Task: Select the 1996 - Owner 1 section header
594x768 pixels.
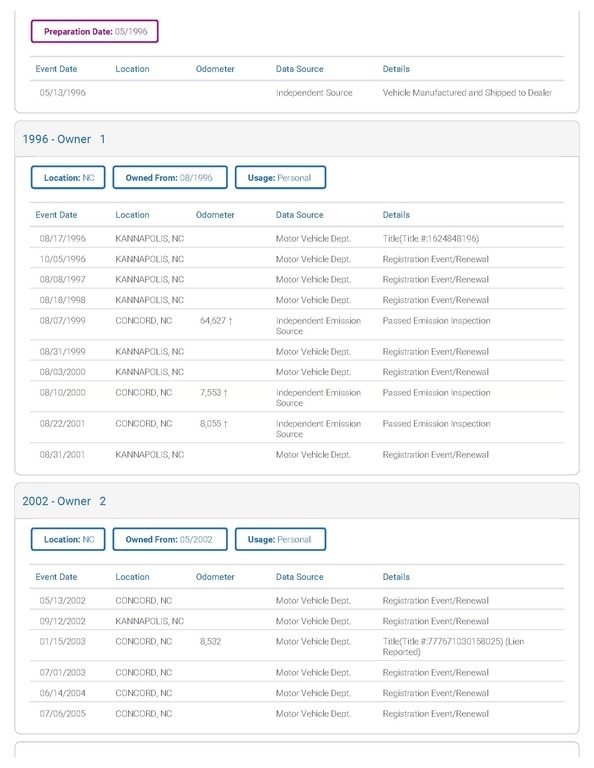Action: point(297,139)
